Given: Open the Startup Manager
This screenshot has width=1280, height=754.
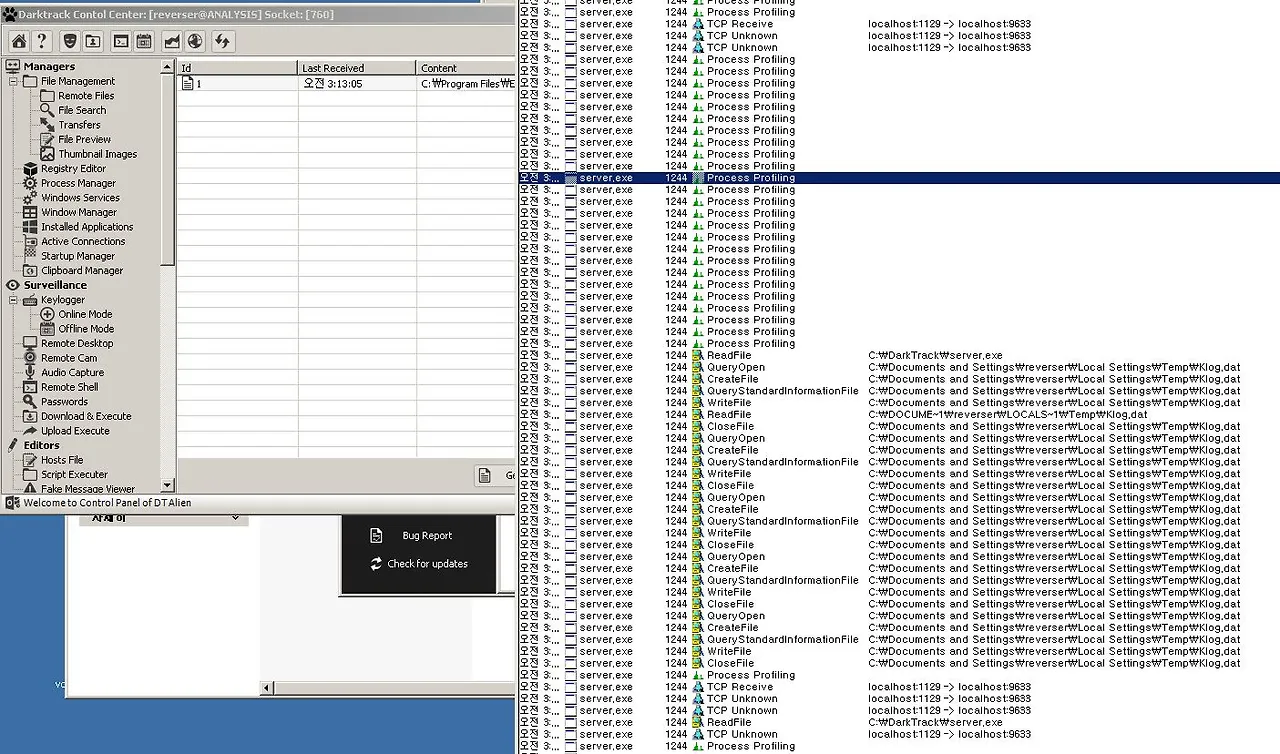Looking at the screenshot, I should pos(78,256).
